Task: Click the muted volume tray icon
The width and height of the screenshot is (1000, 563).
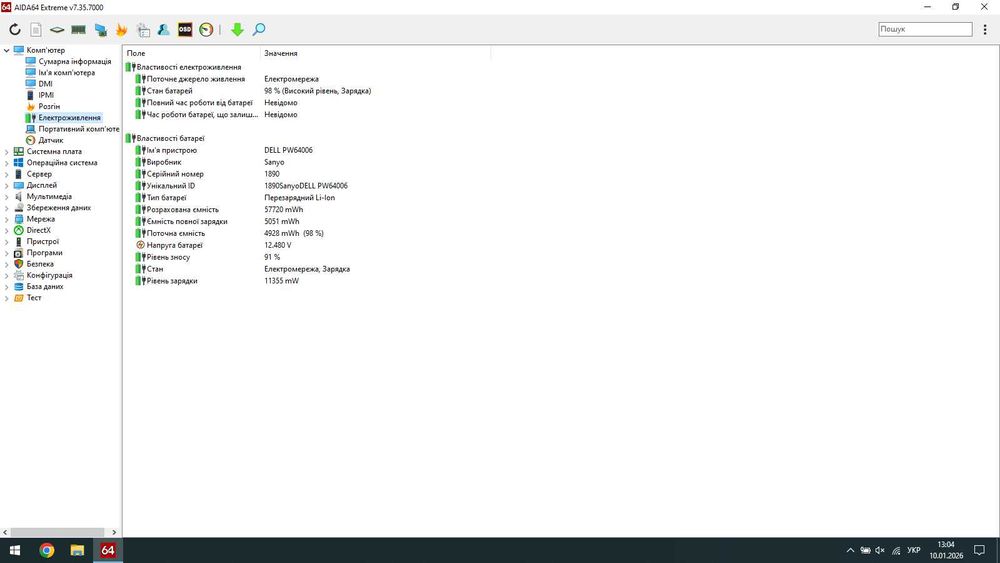Action: (x=880, y=550)
